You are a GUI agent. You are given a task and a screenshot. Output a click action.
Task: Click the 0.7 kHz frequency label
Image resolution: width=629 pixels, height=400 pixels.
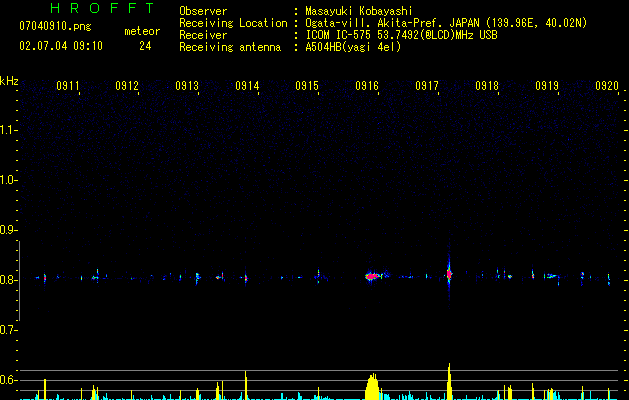click(x=8, y=330)
